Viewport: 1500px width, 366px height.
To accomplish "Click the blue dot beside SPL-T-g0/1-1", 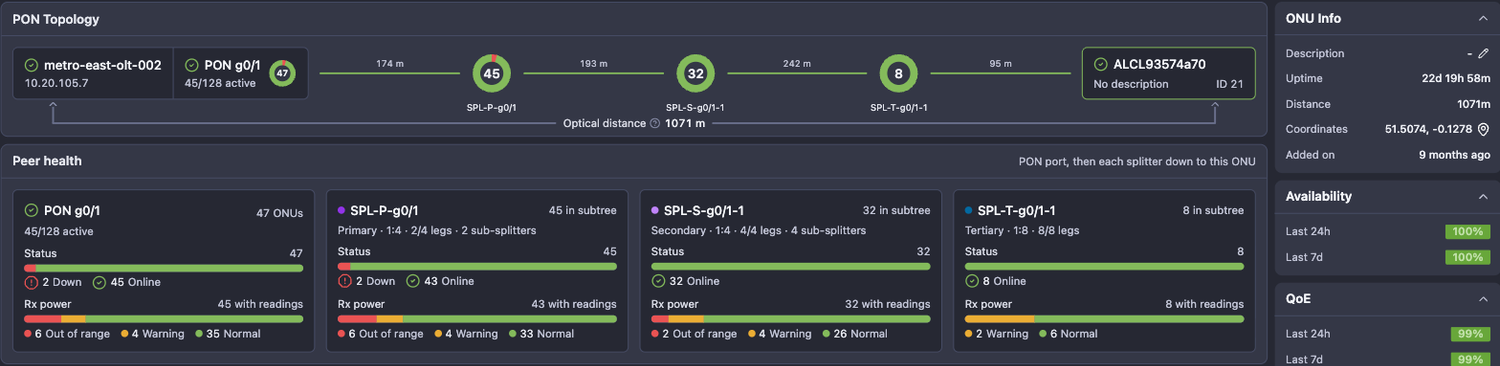I will pyautogui.click(x=969, y=211).
